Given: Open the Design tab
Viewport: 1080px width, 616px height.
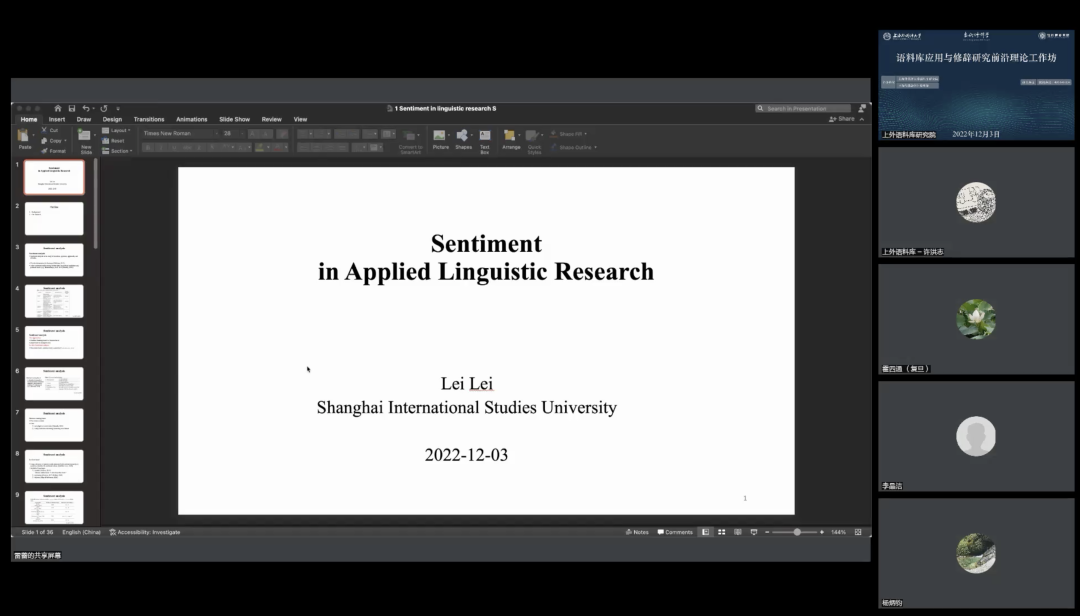Looking at the screenshot, I should [112, 119].
